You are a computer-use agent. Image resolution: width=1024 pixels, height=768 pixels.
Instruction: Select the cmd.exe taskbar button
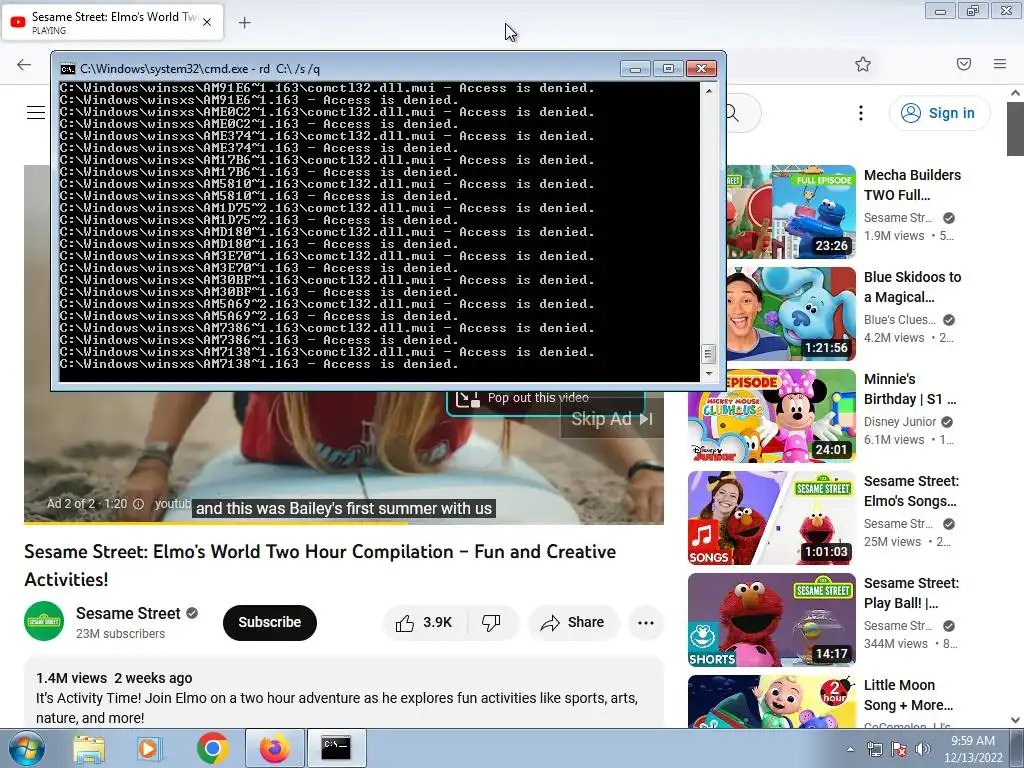(x=336, y=748)
